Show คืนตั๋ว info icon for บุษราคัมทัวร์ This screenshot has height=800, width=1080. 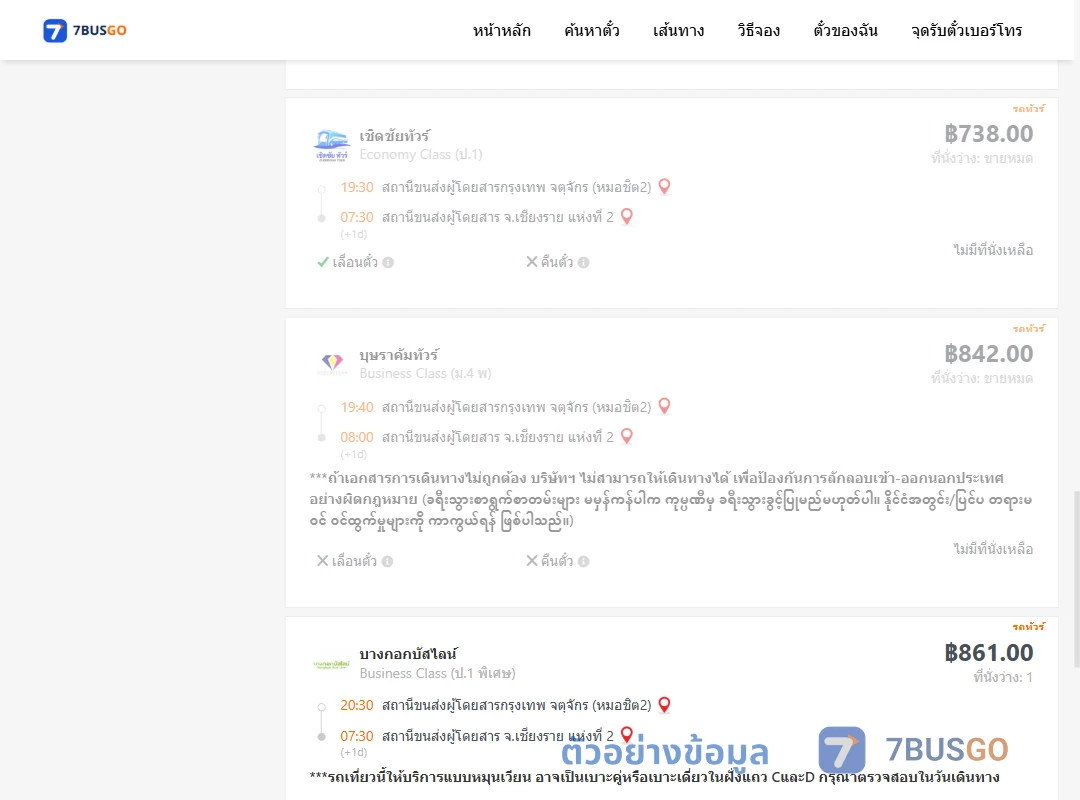[x=583, y=562]
